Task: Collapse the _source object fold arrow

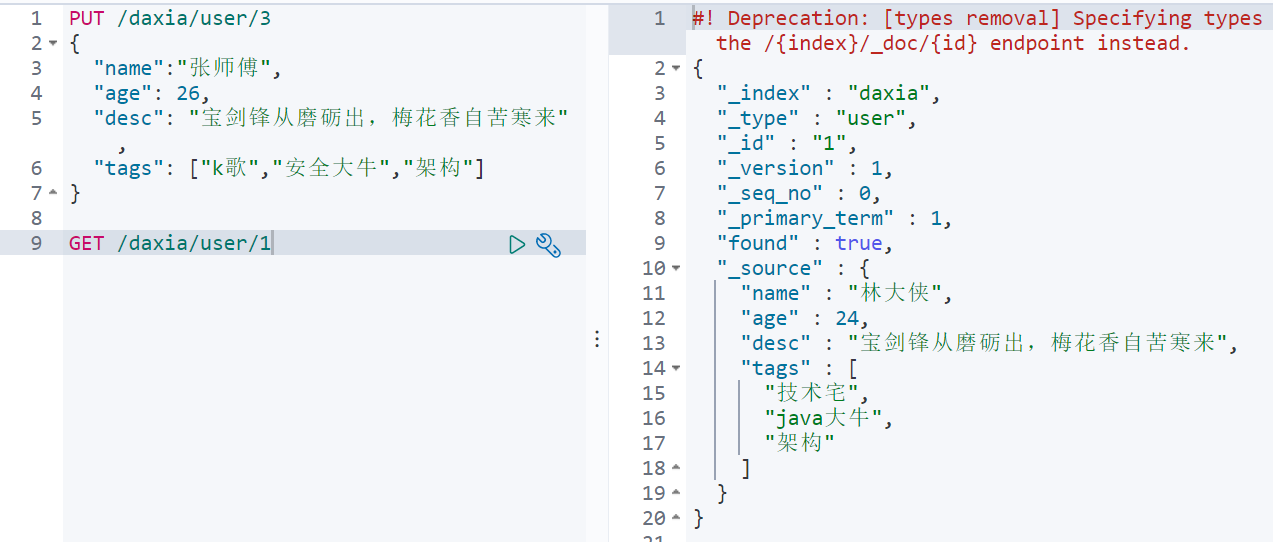Action: coord(676,269)
